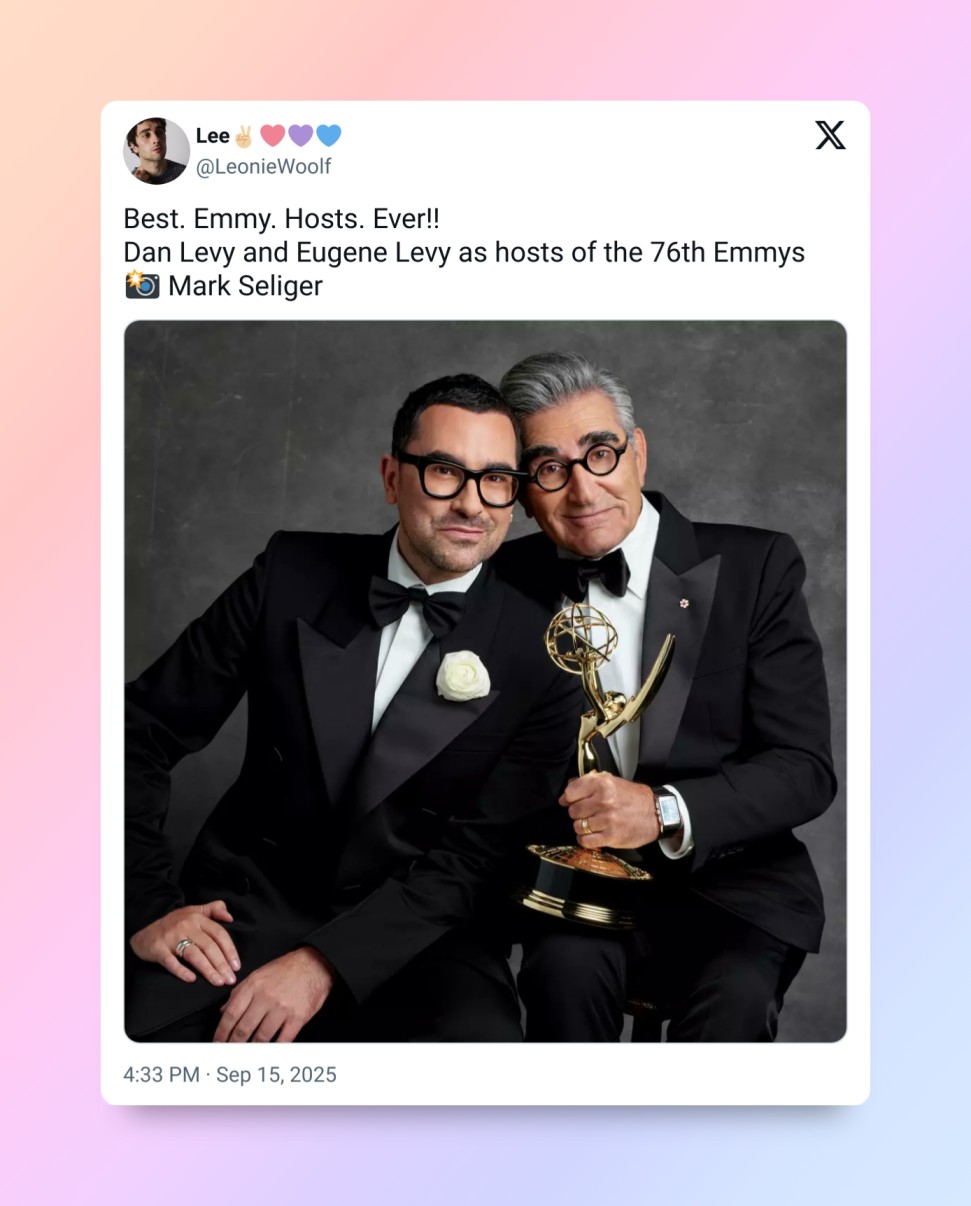Screen dimensions: 971x1206
Task: Click the Mark Seliger photo credit text
Action: point(245,286)
